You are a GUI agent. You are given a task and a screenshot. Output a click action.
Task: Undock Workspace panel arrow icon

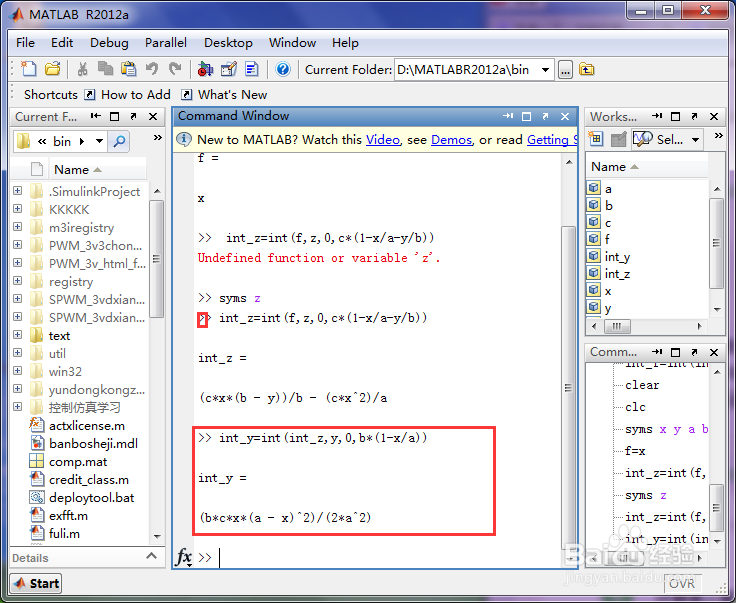(x=695, y=116)
